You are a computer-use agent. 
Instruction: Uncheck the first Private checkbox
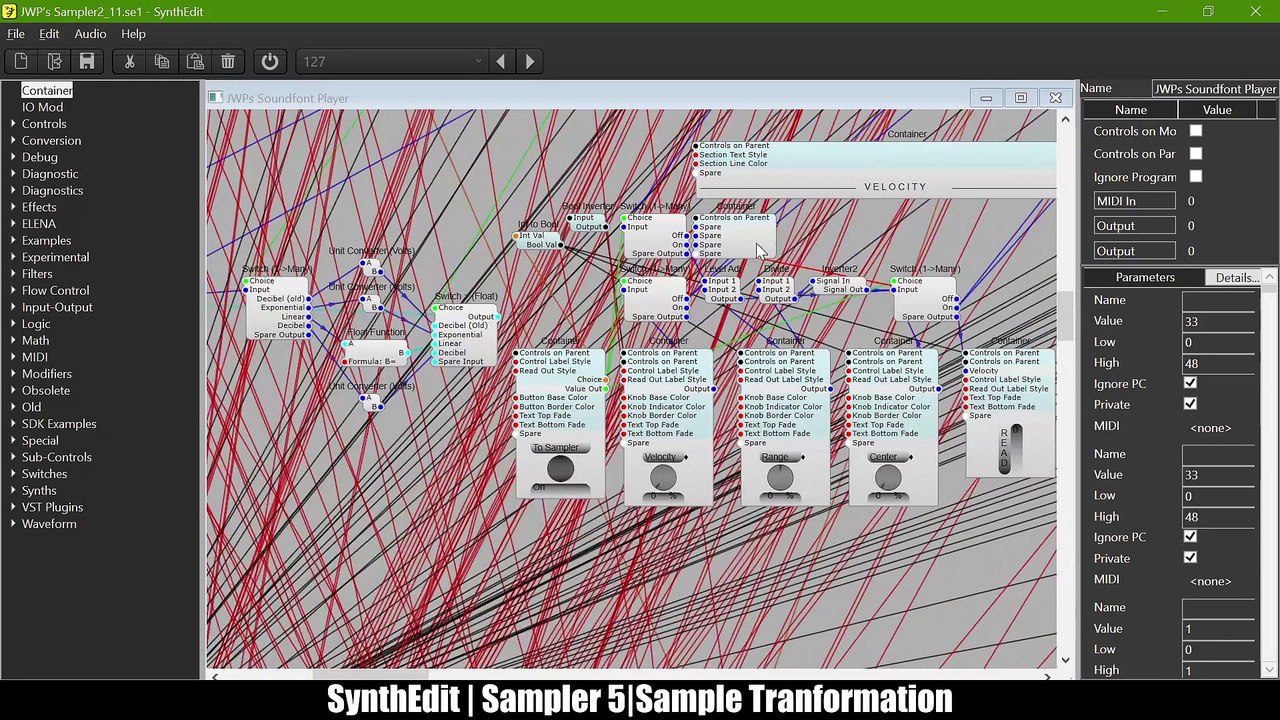coord(1190,405)
